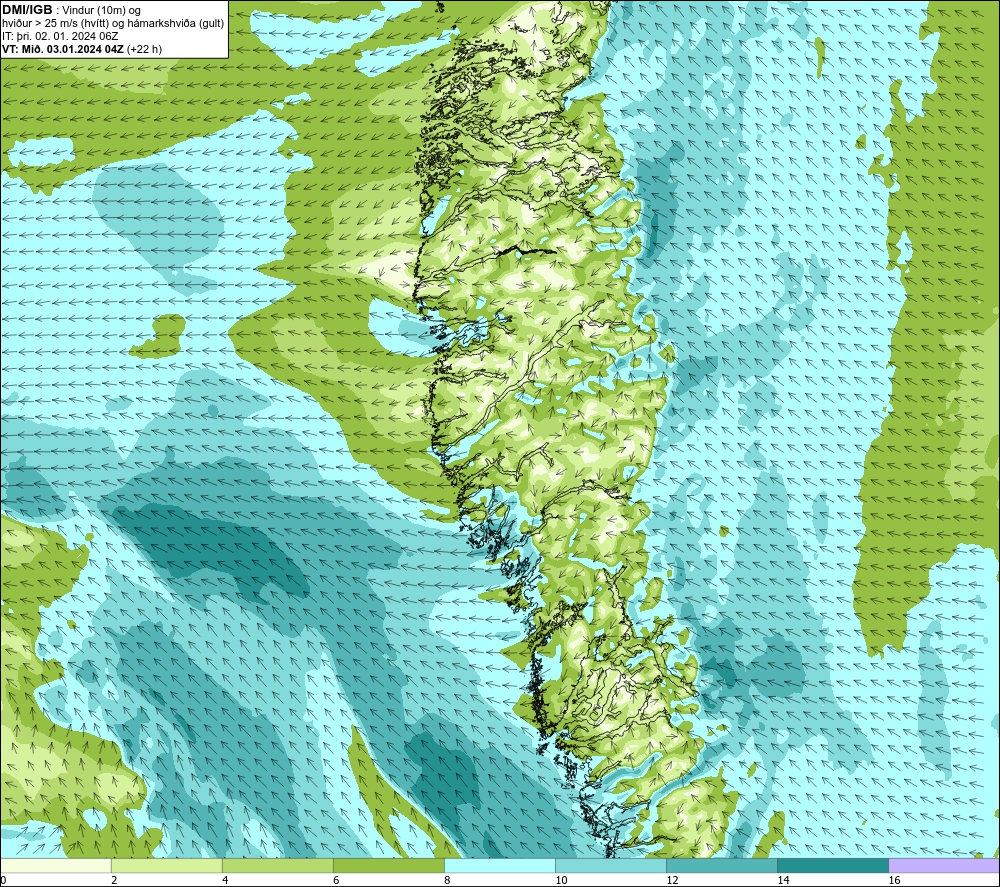The image size is (1000, 887).
Task: Click the '14' scale label
Action: click(x=783, y=881)
